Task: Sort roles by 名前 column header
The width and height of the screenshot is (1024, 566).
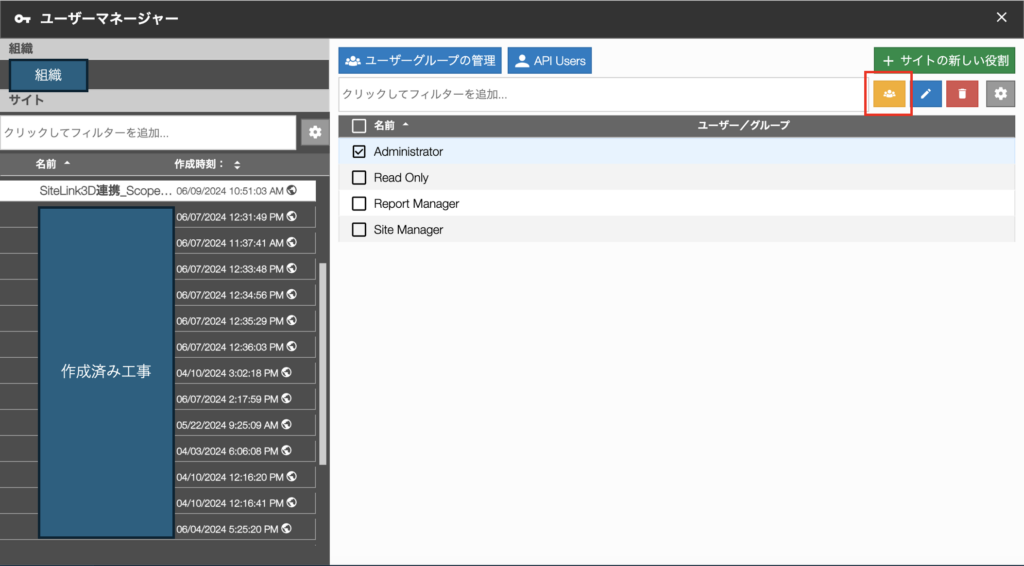Action: tap(385, 126)
